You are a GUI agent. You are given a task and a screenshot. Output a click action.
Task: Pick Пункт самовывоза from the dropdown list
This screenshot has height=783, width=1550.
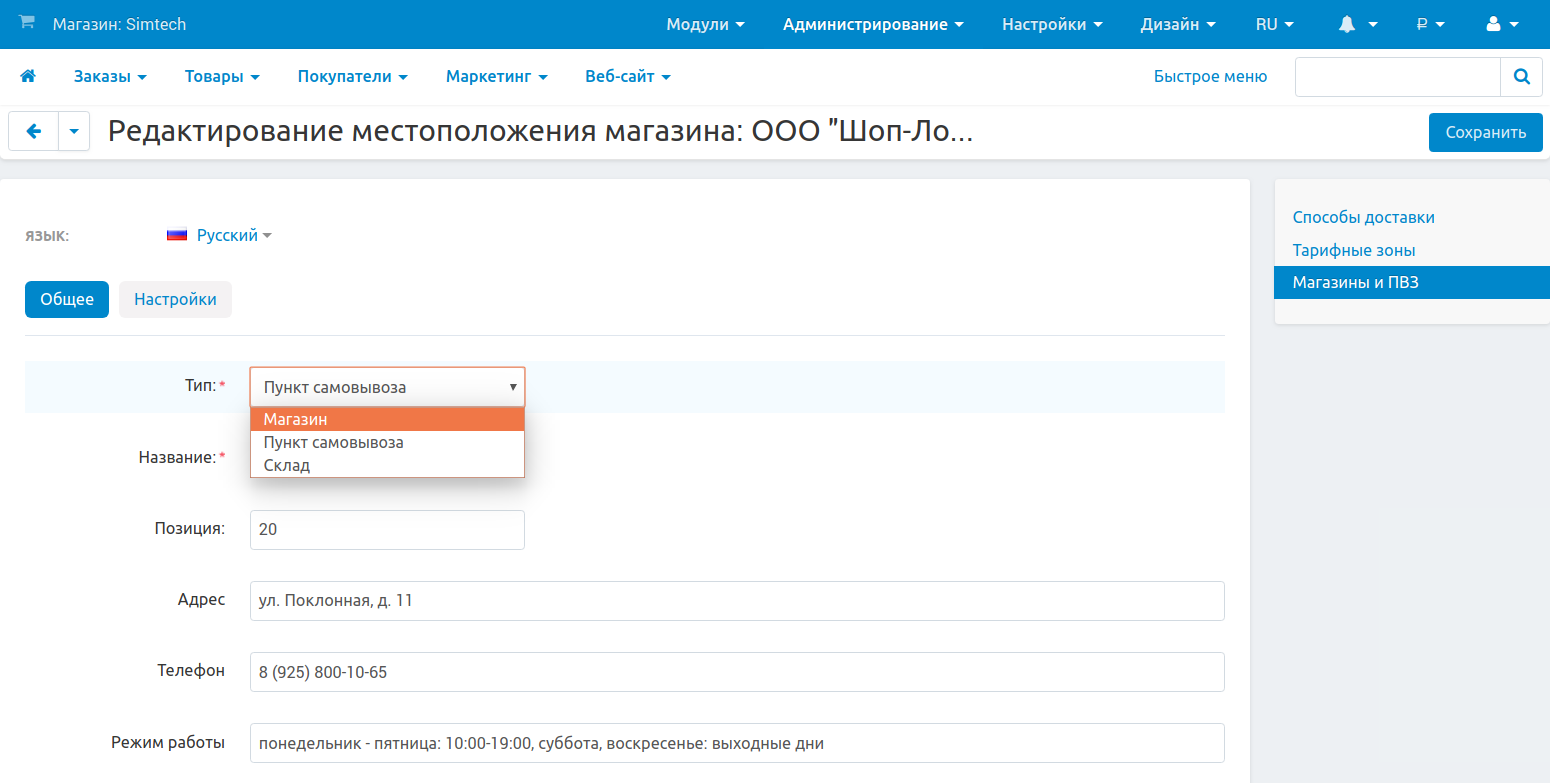333,442
